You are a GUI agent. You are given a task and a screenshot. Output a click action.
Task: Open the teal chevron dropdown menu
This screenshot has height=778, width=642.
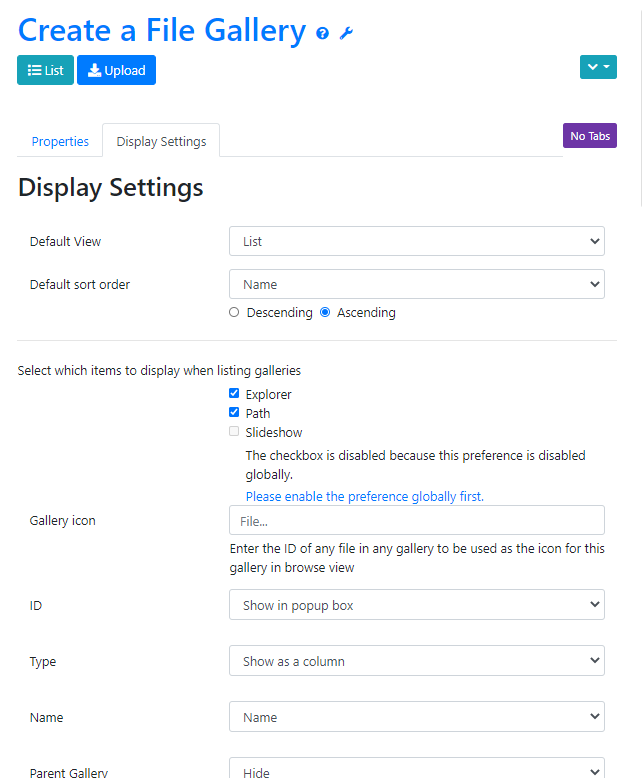tap(598, 67)
